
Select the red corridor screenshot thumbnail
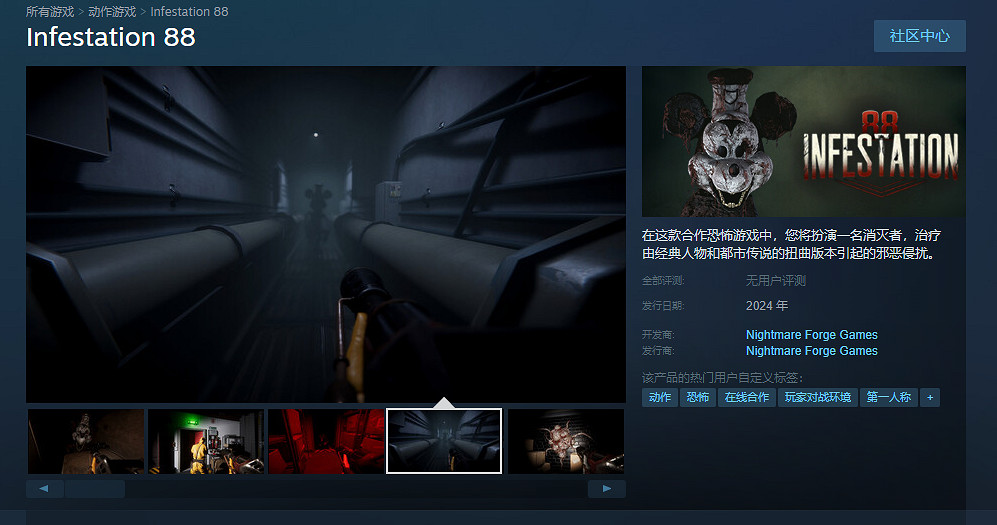pos(325,441)
